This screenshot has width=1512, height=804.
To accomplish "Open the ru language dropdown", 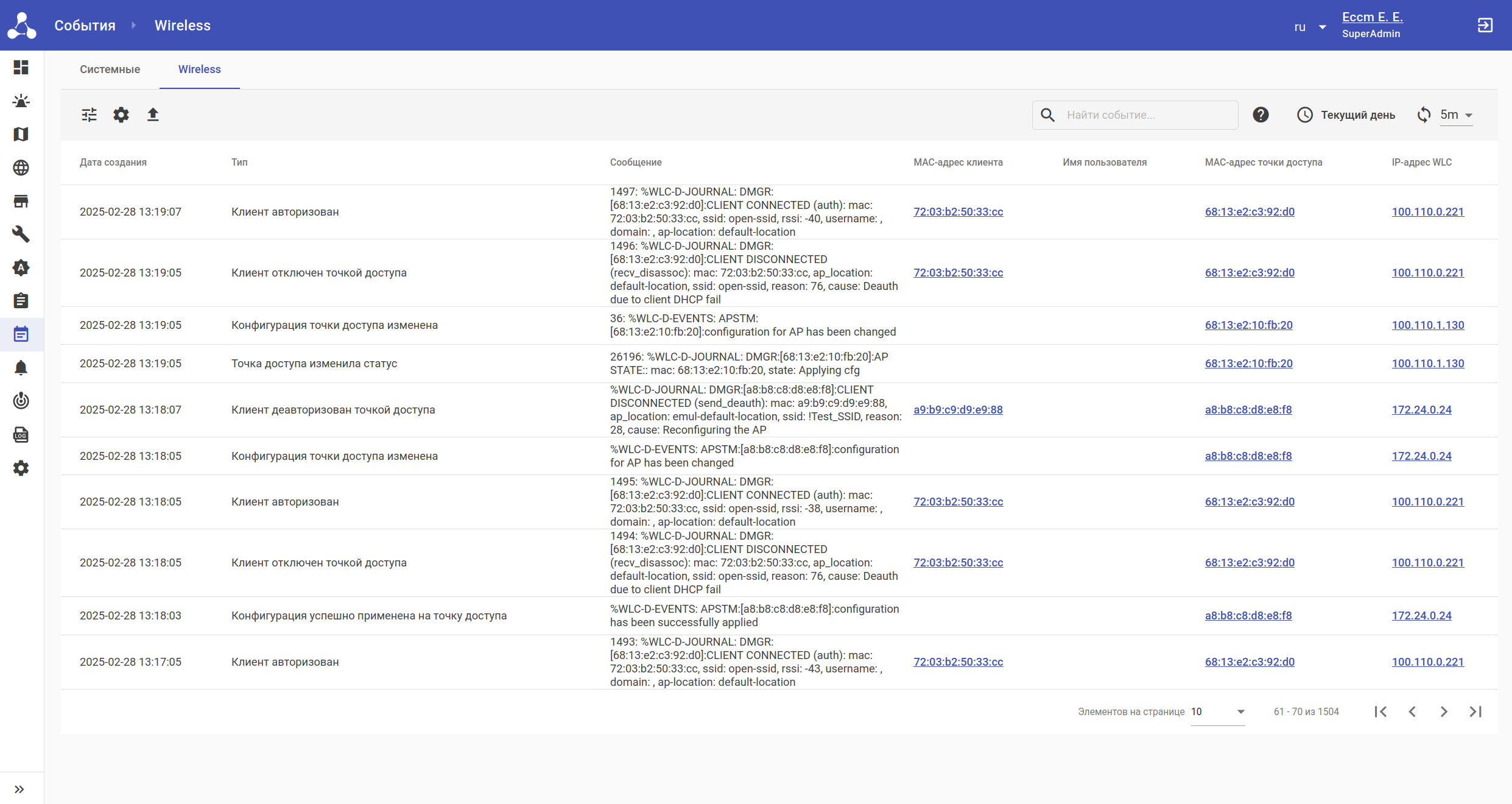I will [1310, 27].
